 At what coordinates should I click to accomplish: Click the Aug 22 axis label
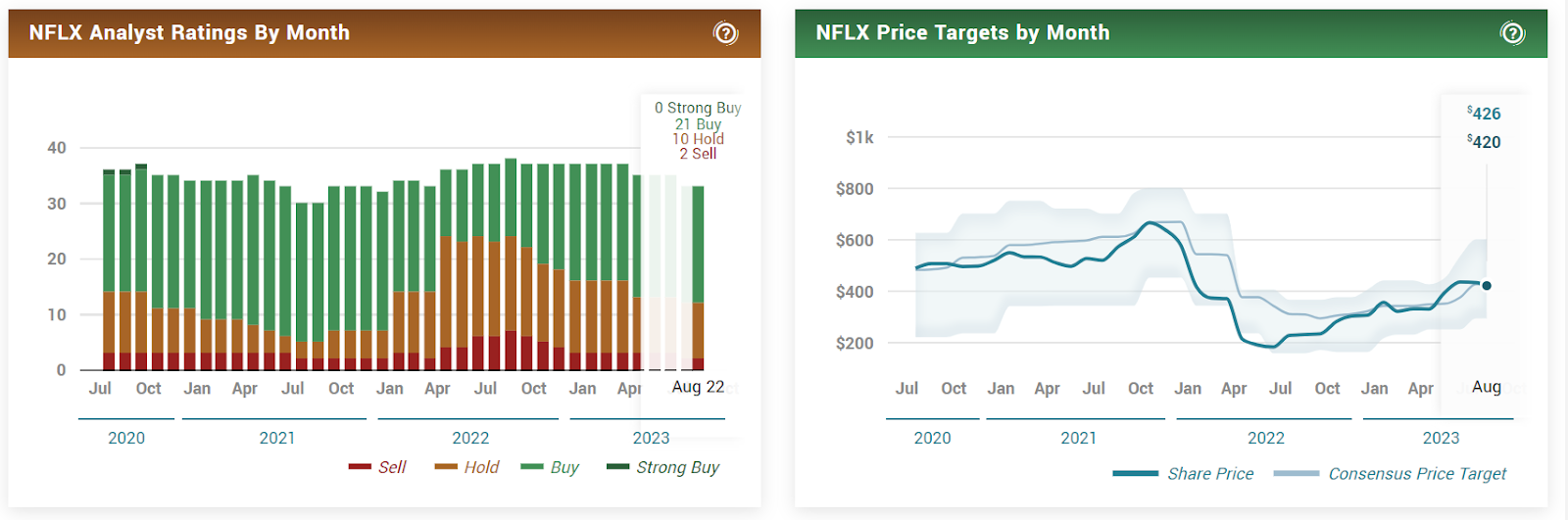point(698,387)
